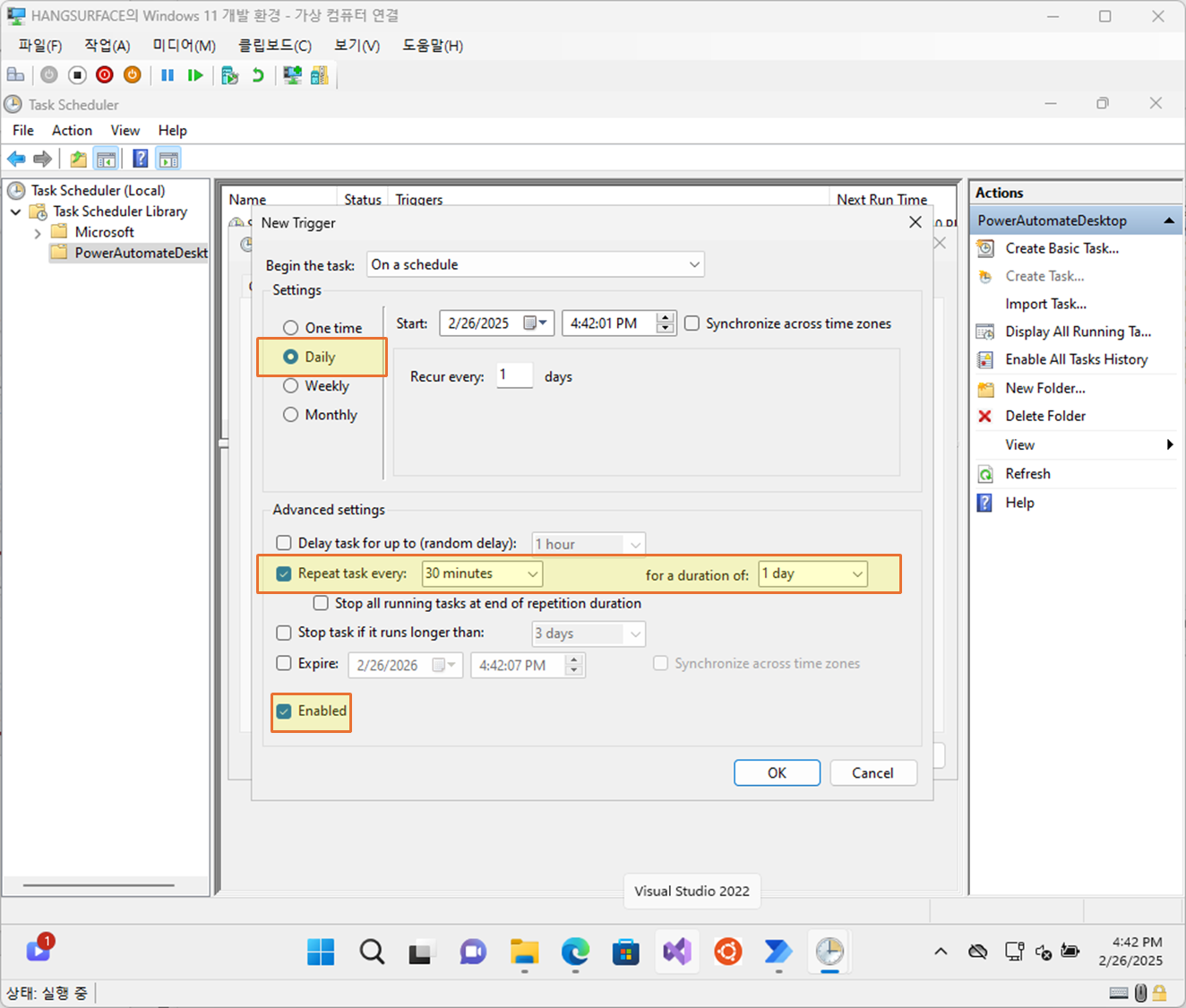Expand the Microsoft folder tree node
Screen dimensions: 1186x1008
pos(37,233)
